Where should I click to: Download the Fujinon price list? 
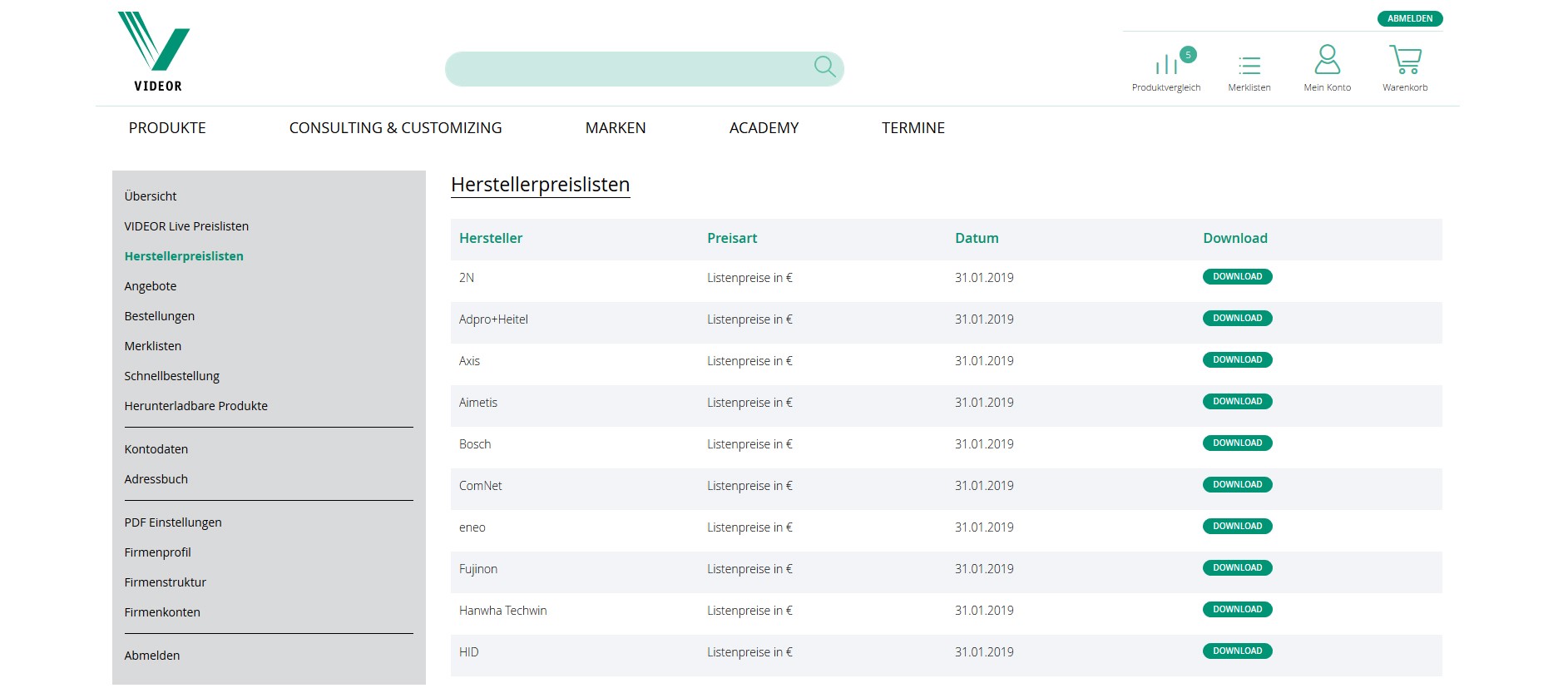[1237, 568]
